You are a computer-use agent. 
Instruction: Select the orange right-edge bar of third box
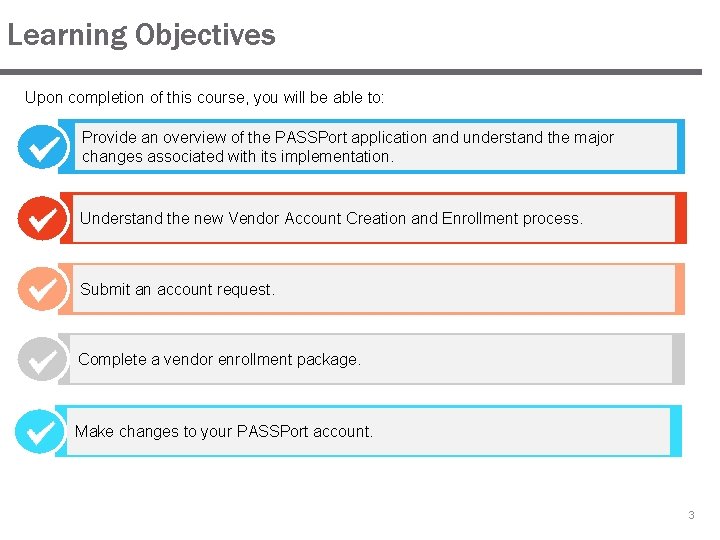680,289
